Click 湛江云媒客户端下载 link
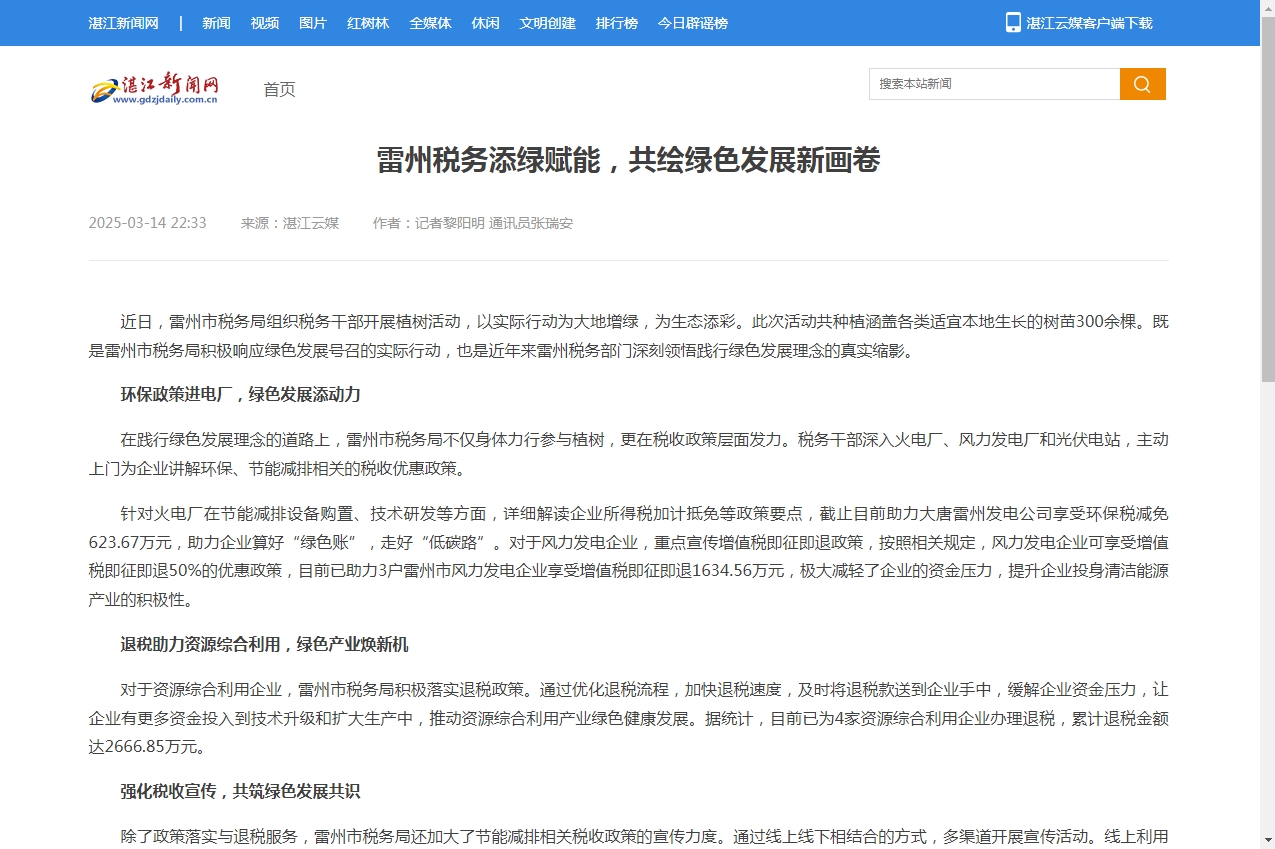This screenshot has width=1275, height=849. (x=1090, y=23)
